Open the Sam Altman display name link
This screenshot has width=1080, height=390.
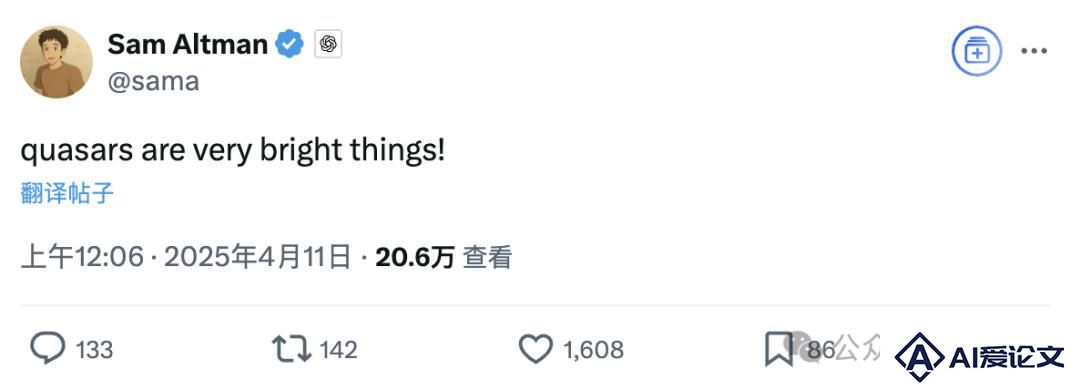(187, 45)
